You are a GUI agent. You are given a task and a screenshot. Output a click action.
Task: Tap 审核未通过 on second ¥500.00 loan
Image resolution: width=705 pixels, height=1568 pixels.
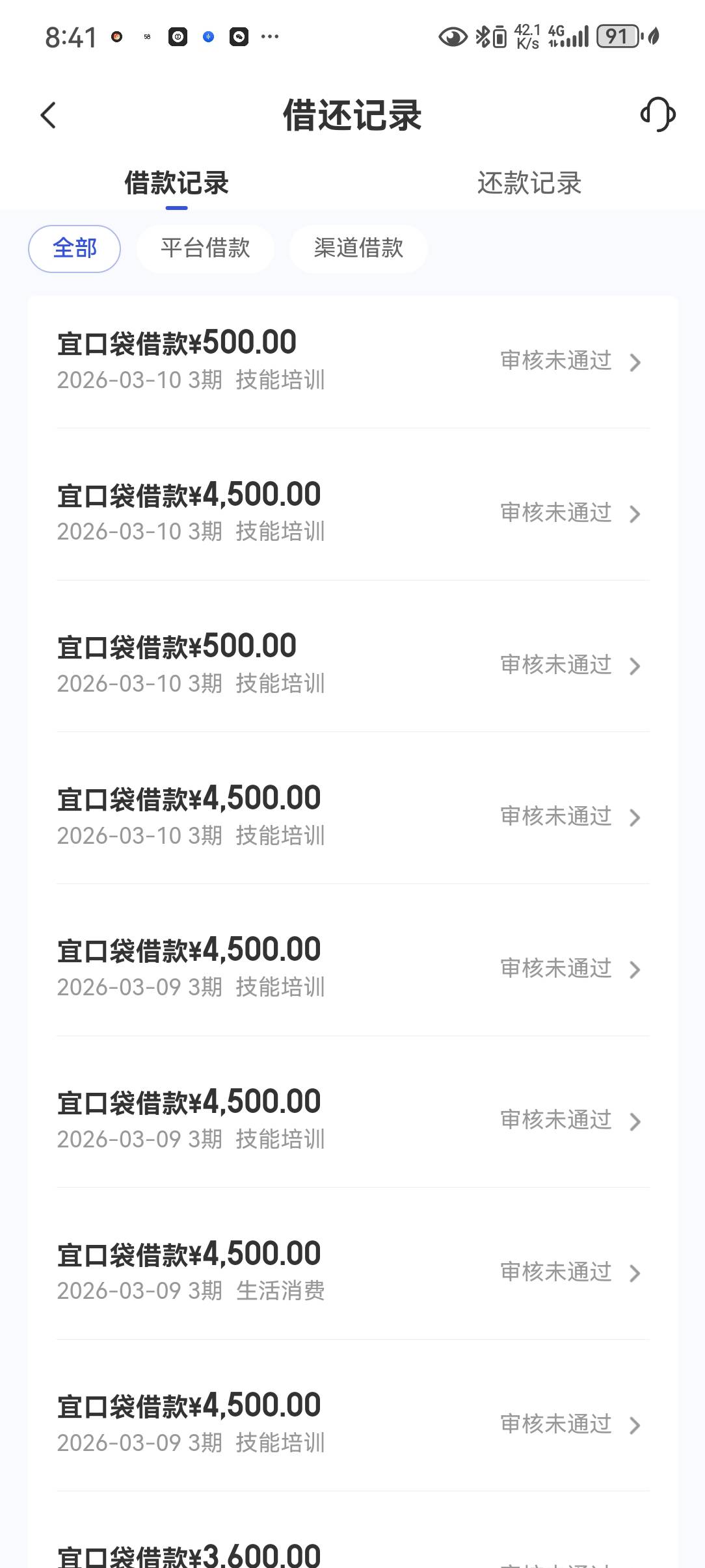tap(556, 665)
